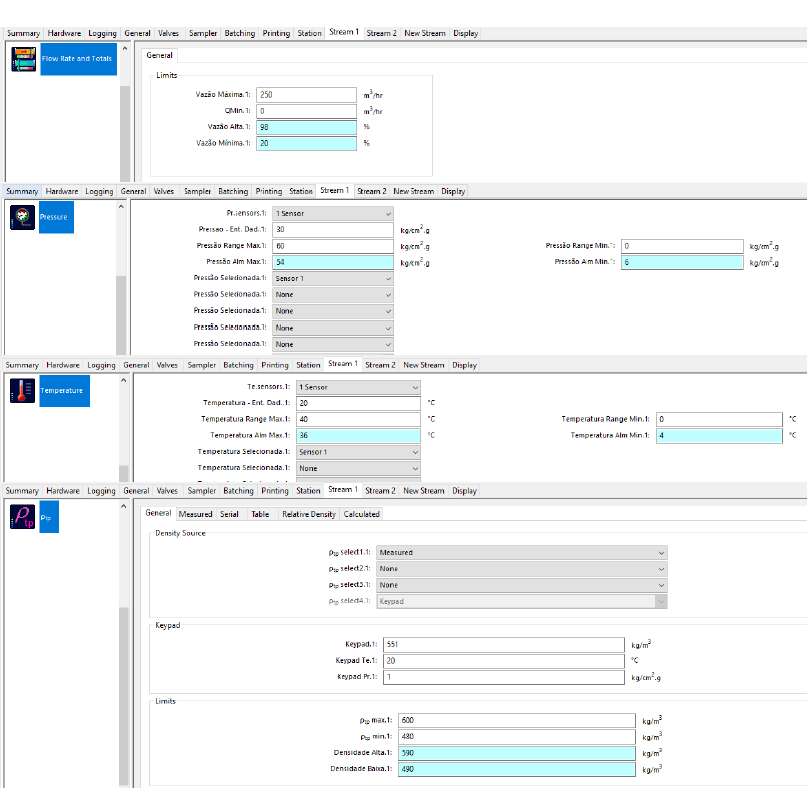This screenshot has width=809, height=796.
Task: Click the Temperatura Alm Min.1 field with 4
Action: [x=719, y=435]
